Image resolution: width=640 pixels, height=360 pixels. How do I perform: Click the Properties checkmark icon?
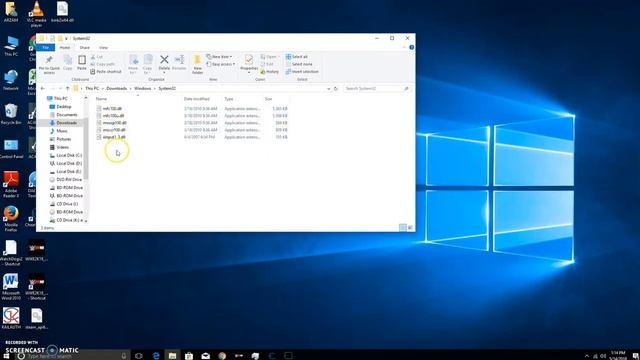[x=249, y=60]
